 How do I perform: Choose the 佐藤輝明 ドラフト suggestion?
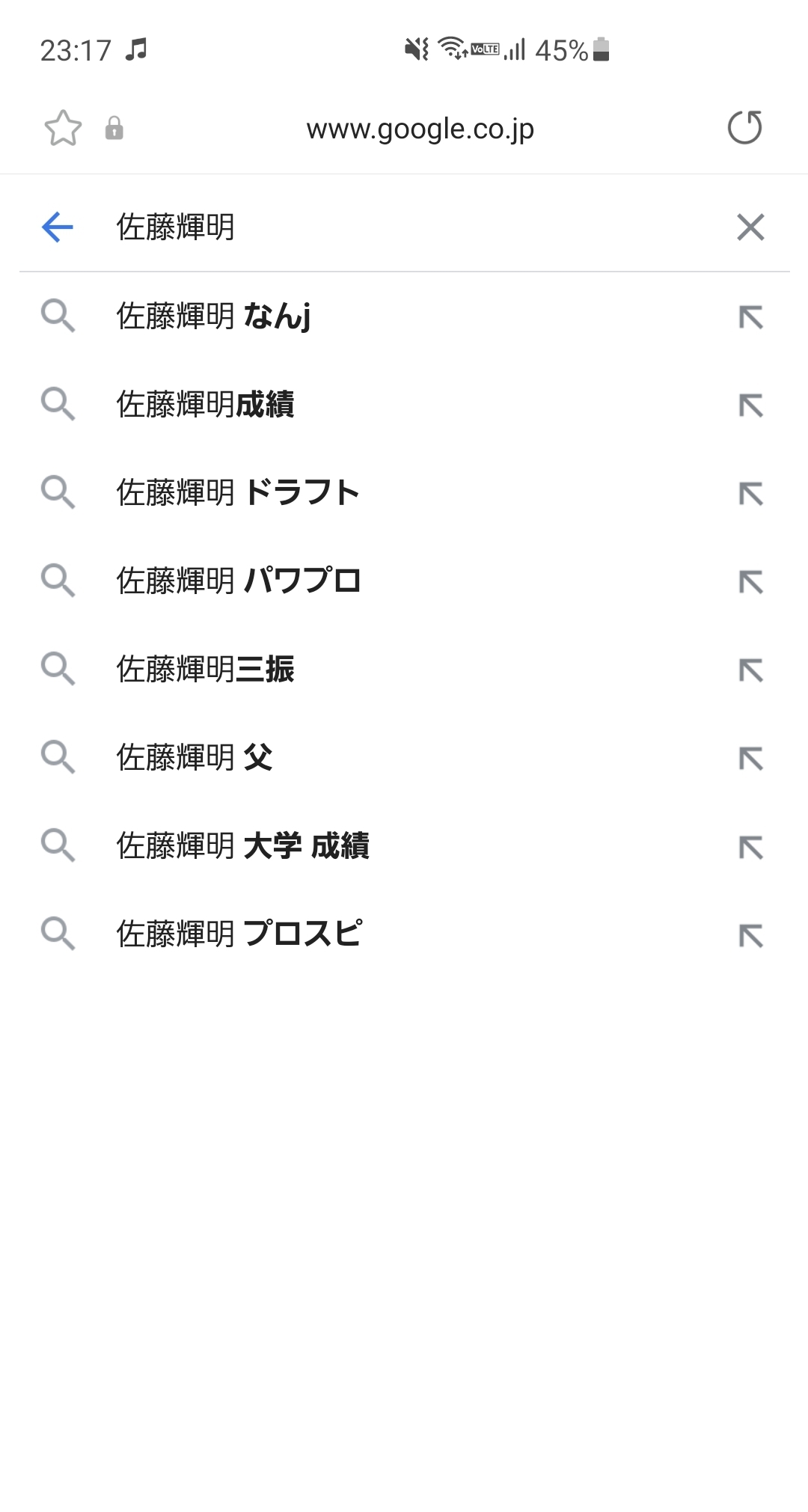238,492
